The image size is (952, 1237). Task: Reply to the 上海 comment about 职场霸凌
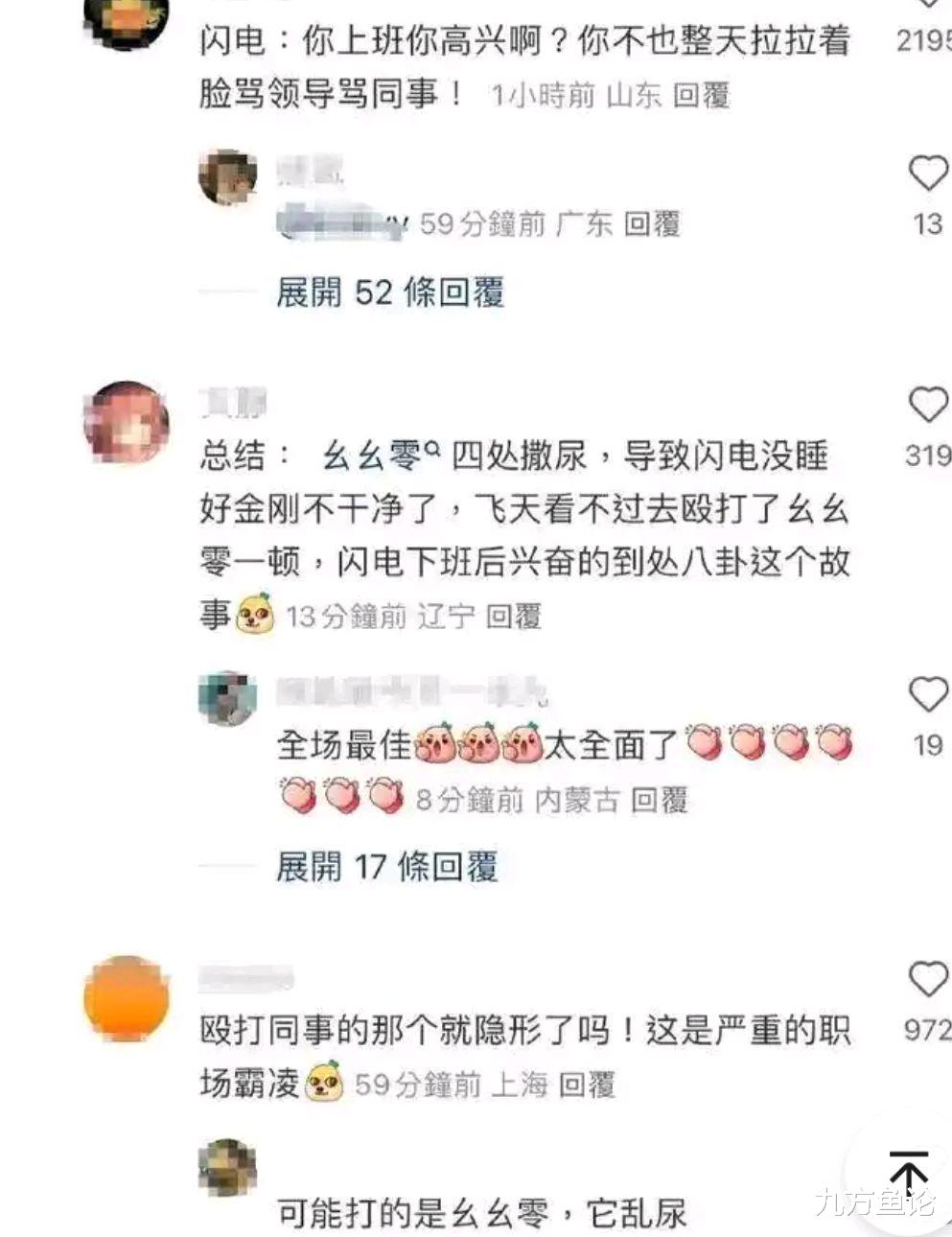click(x=587, y=1085)
